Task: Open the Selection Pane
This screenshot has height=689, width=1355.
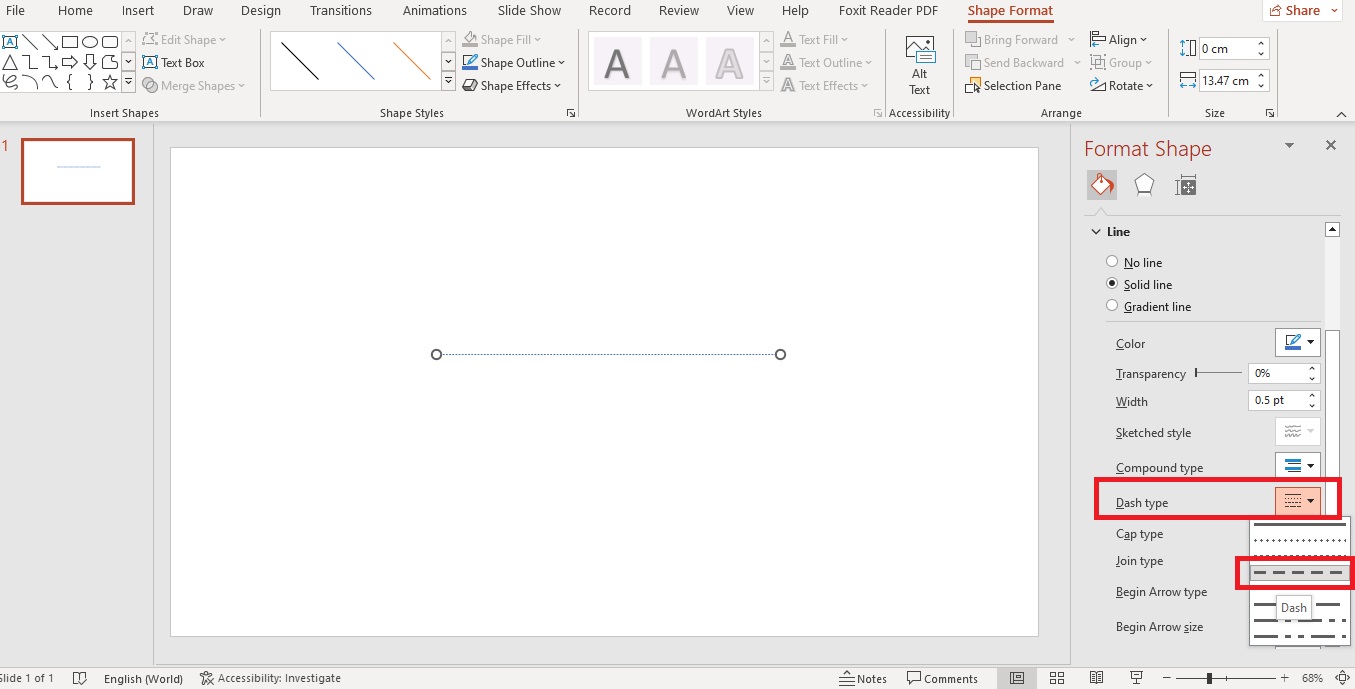Action: point(1014,85)
